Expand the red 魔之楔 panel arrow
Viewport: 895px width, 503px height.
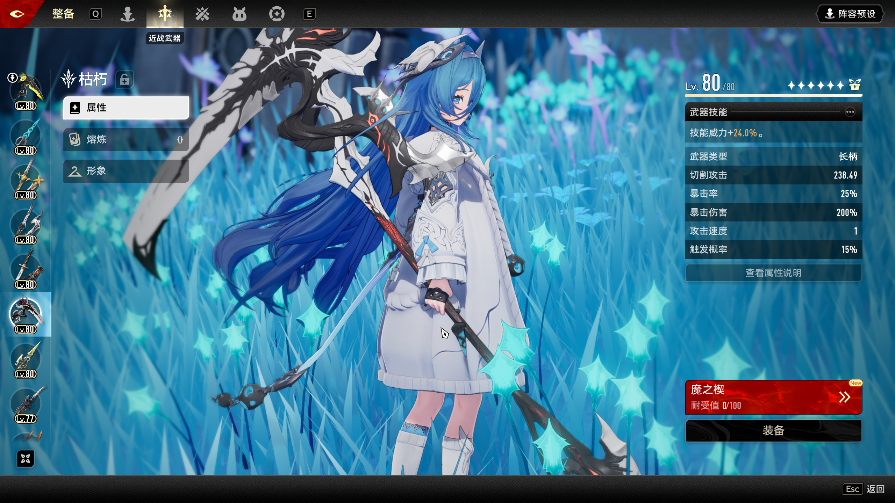tap(845, 397)
